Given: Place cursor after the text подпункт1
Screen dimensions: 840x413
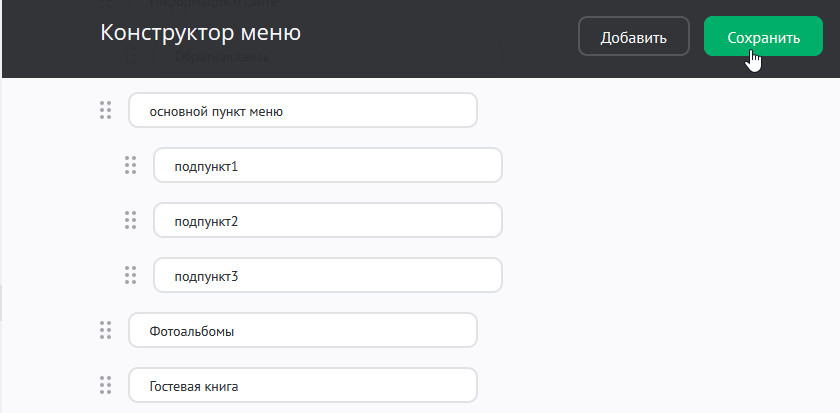Looking at the screenshot, I should click(x=240, y=165).
